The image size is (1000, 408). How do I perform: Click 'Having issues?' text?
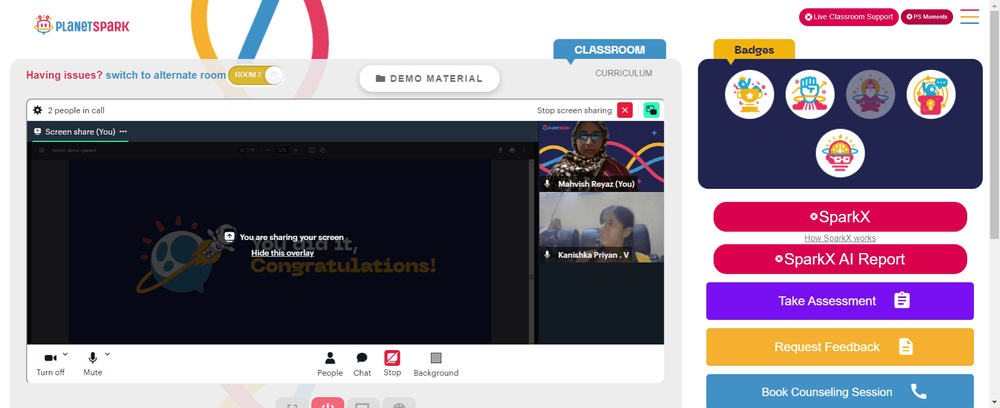[x=64, y=75]
